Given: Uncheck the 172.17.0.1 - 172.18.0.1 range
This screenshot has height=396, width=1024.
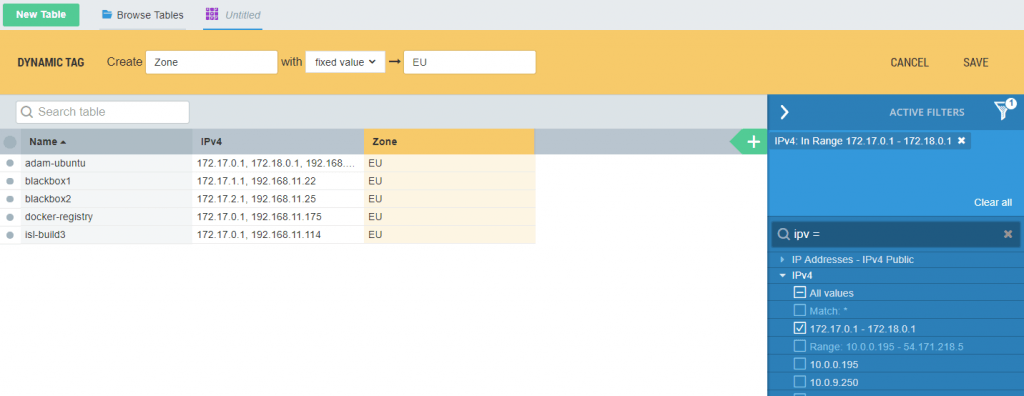Looking at the screenshot, I should coord(800,328).
